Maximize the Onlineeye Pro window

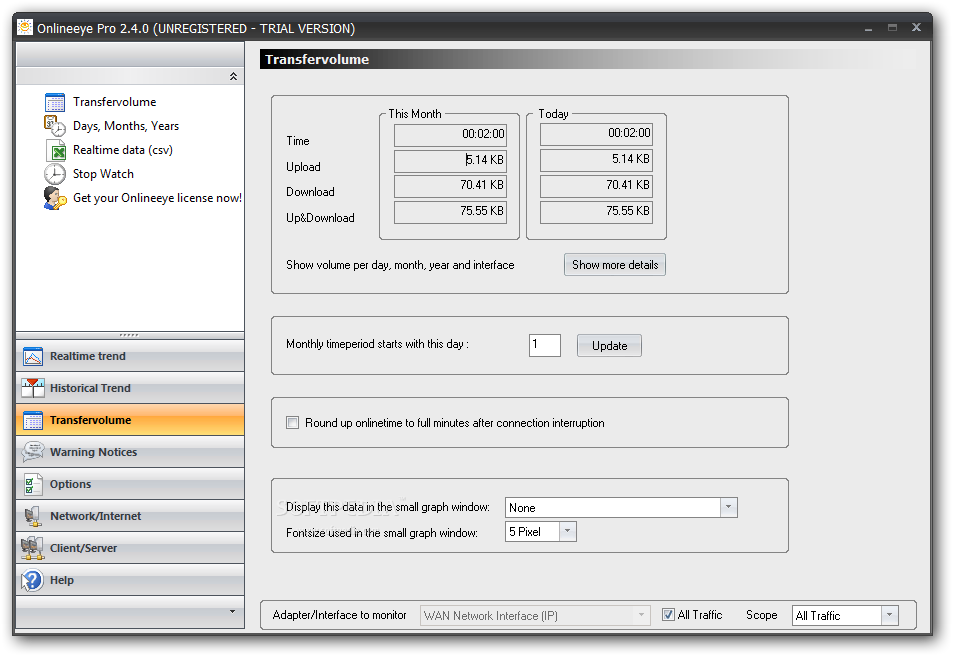click(x=892, y=27)
